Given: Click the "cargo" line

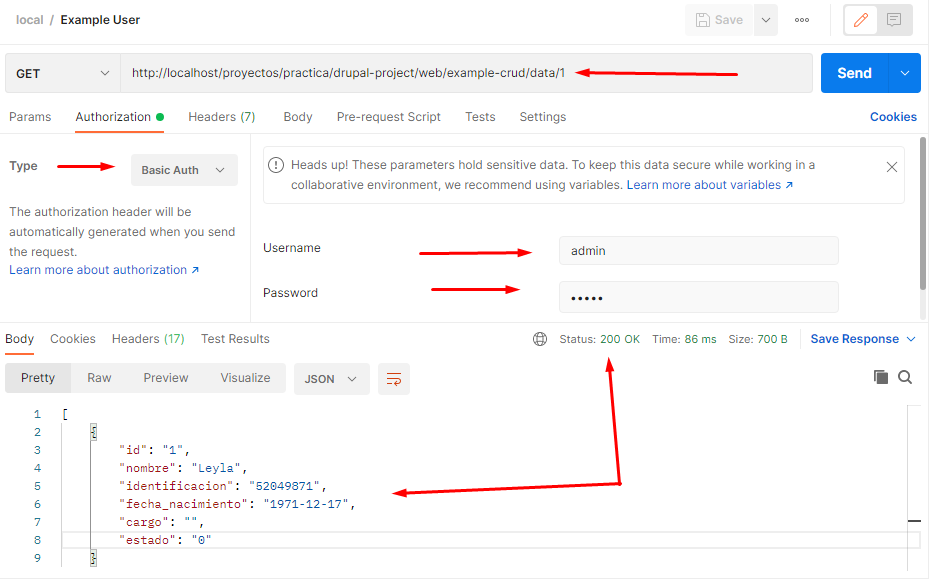Looking at the screenshot, I should 161,522.
